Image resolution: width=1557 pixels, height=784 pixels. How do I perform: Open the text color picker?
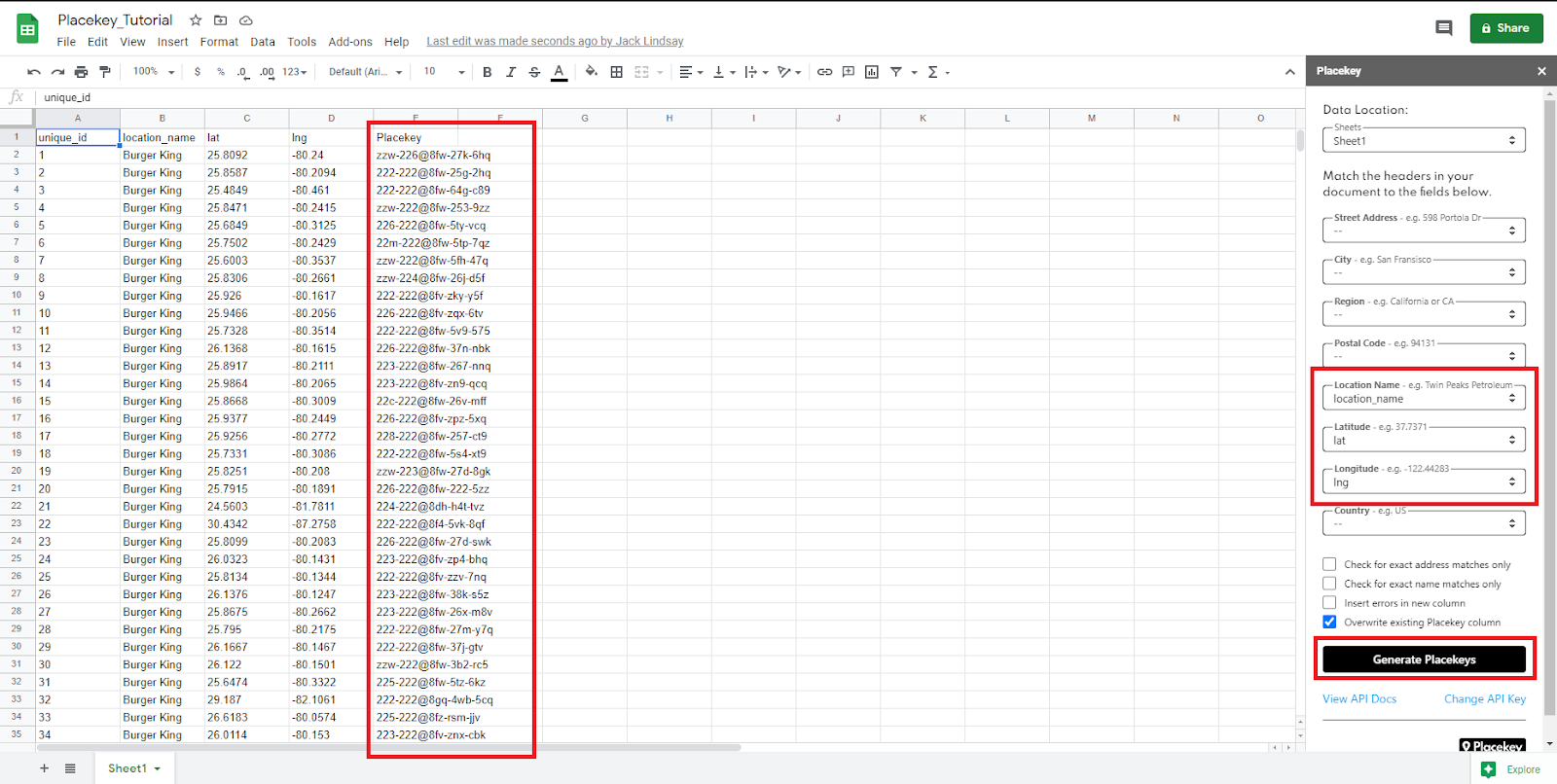[x=559, y=72]
